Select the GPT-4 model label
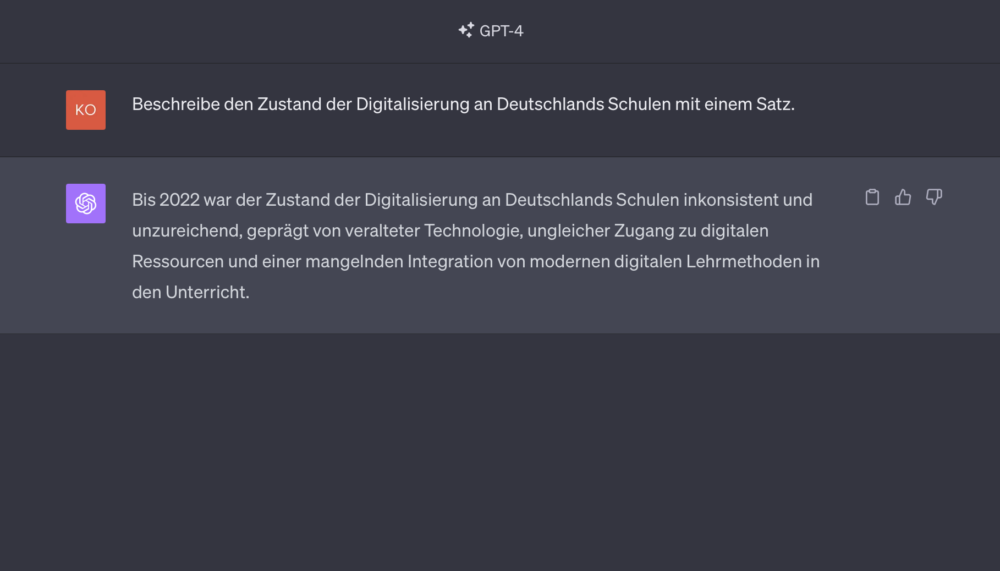 [x=501, y=31]
